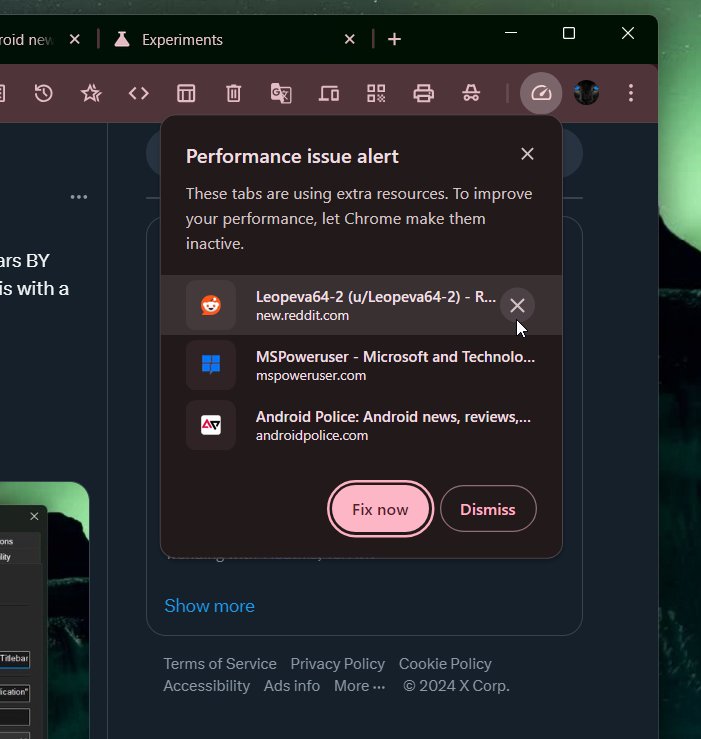
Task: Close the Experiments tab
Action: coord(350,39)
